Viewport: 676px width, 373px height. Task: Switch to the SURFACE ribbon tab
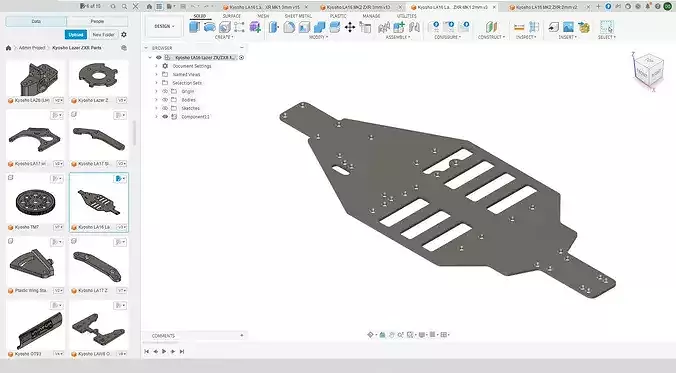pyautogui.click(x=232, y=16)
